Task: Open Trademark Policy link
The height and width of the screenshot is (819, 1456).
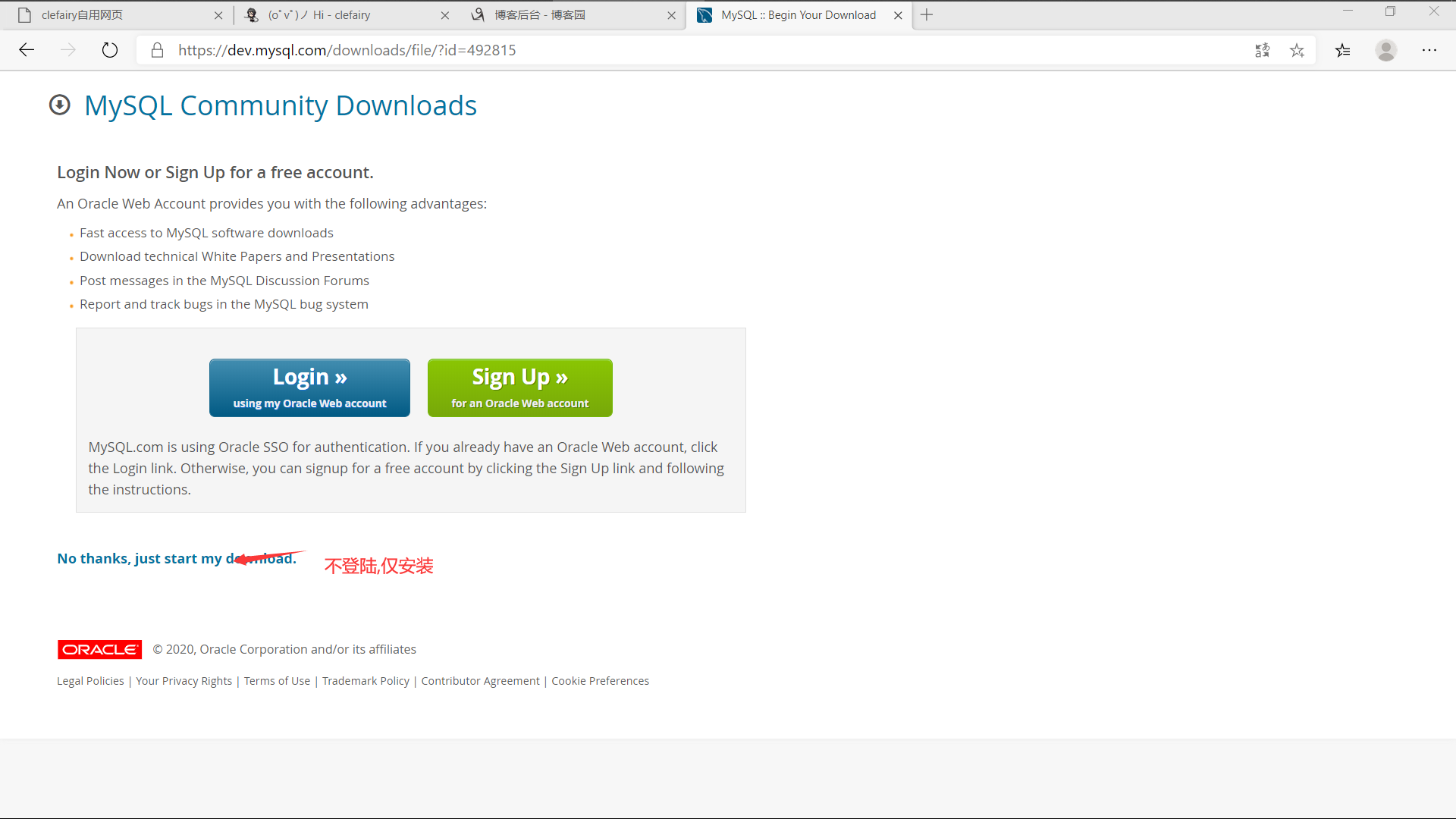Action: point(366,681)
